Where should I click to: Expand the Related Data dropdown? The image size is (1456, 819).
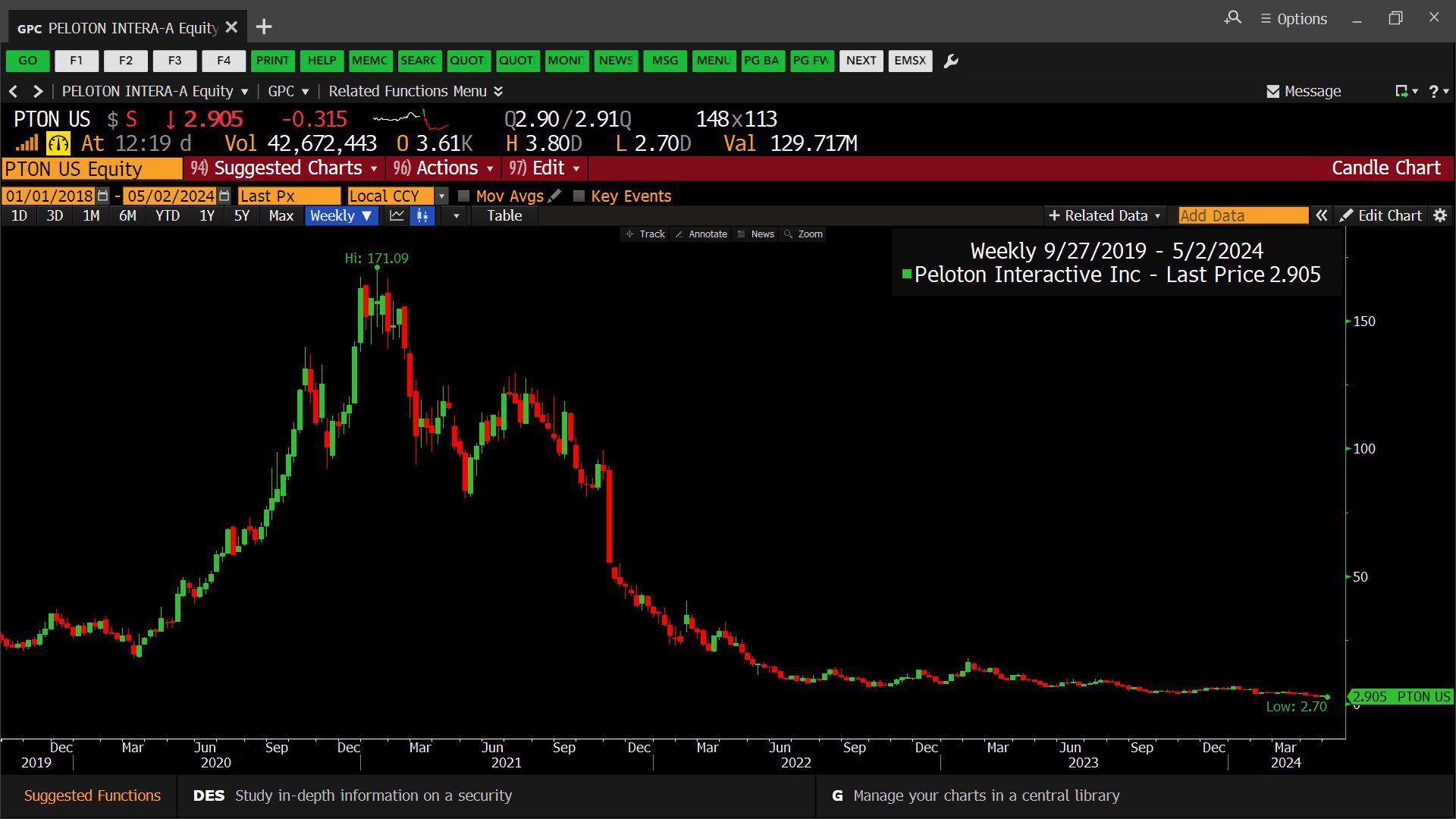click(1104, 216)
